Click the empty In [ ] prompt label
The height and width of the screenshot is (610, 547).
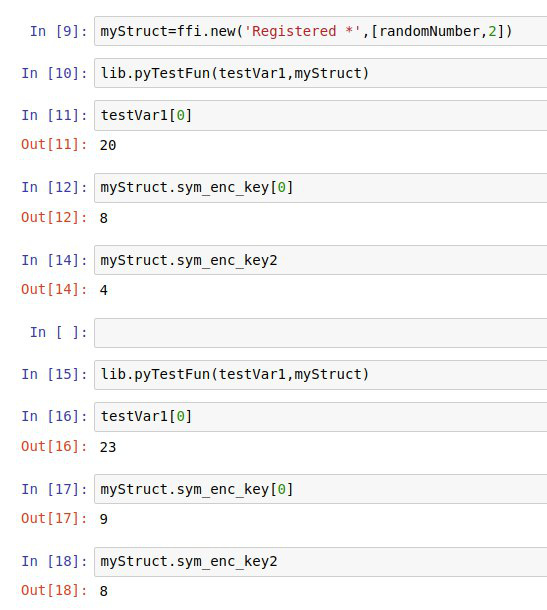59,333
